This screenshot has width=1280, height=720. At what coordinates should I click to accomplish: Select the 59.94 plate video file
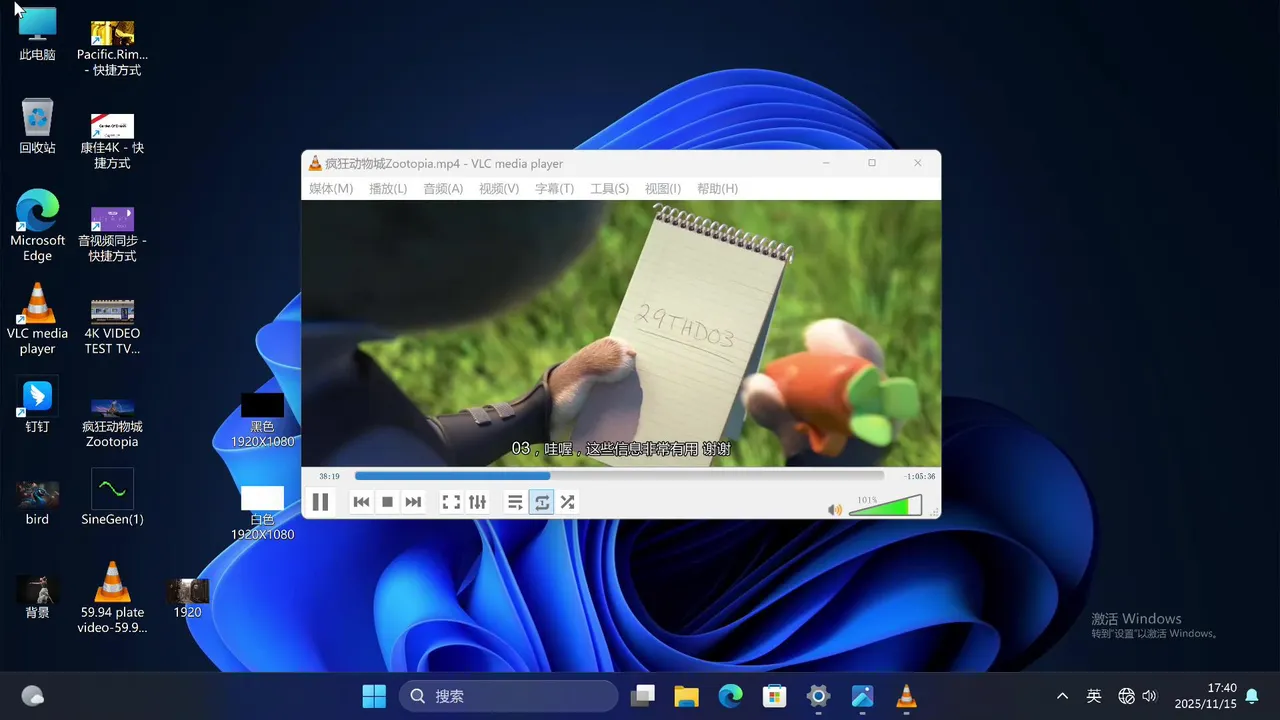tap(112, 597)
